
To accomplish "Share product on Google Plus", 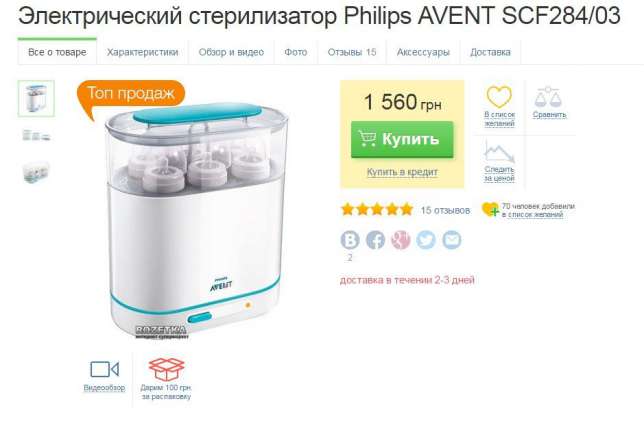I will tap(400, 240).
